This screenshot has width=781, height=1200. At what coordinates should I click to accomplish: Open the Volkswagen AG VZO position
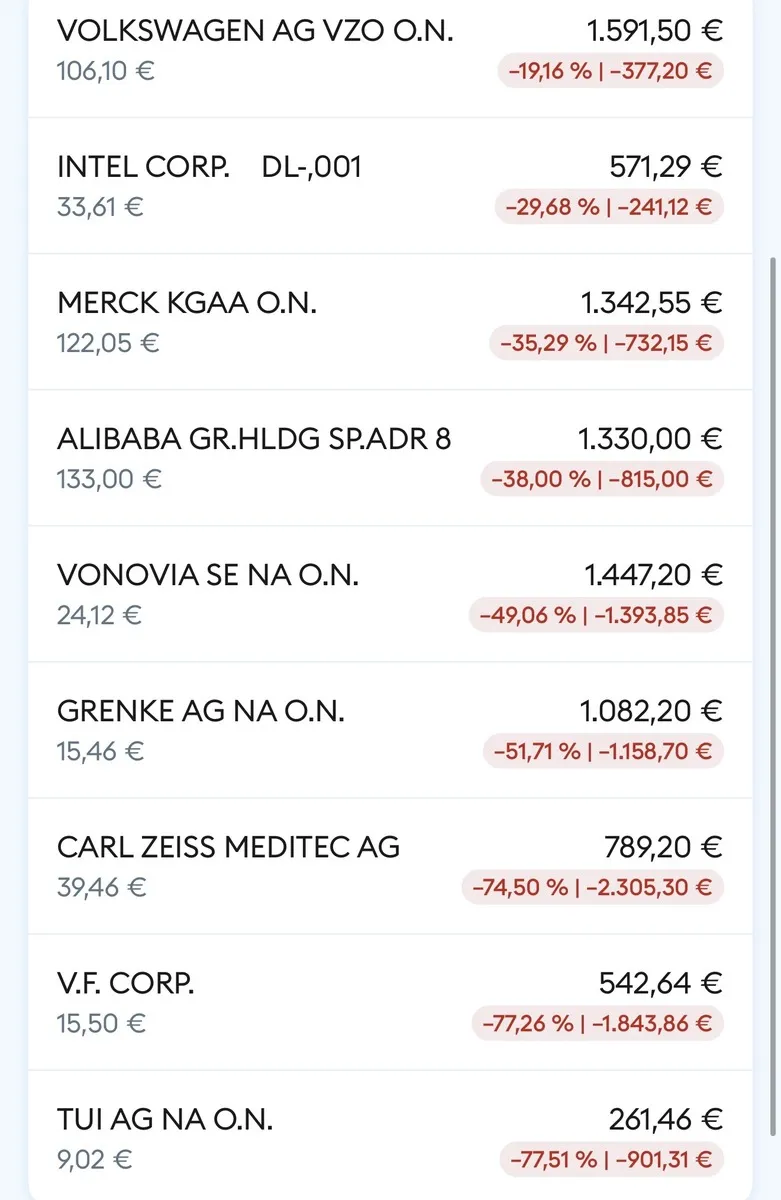[x=255, y=31]
